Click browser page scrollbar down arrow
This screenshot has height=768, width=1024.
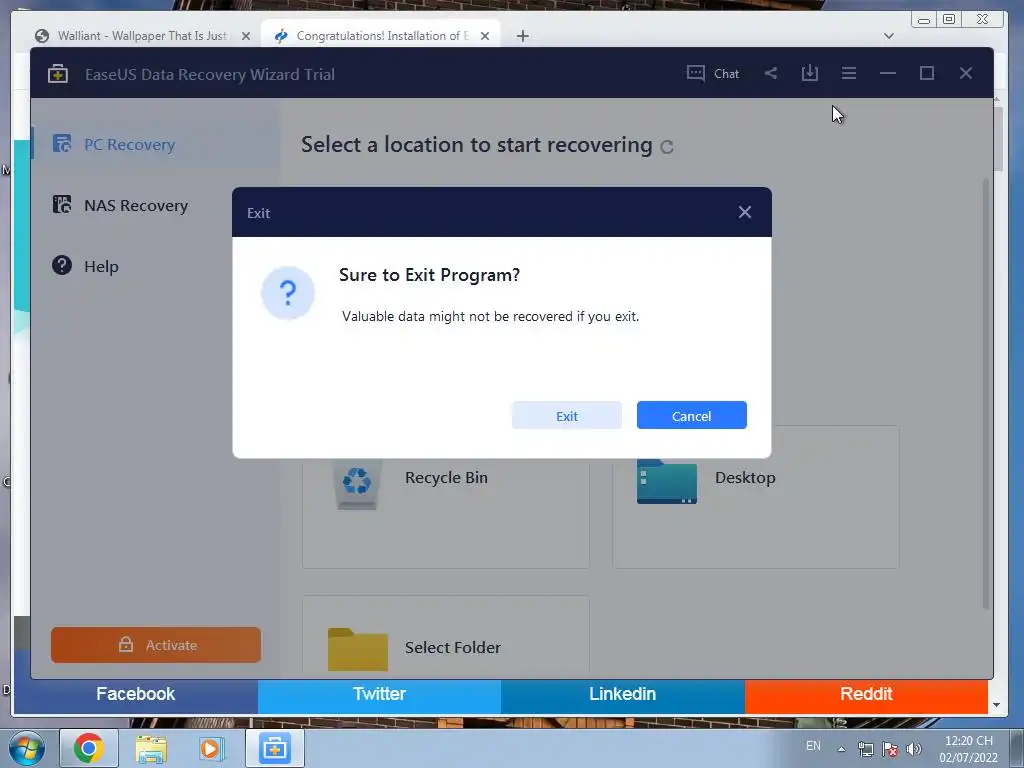click(997, 705)
